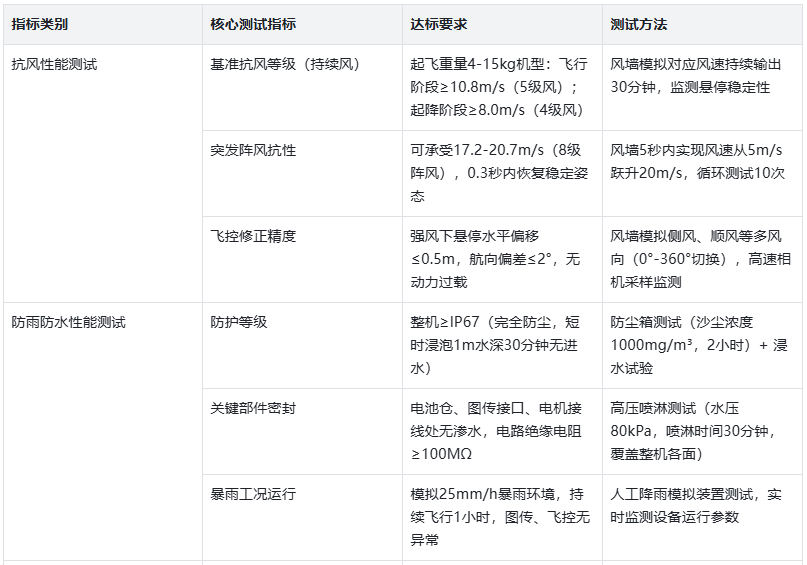This screenshot has width=807, height=565.
Task: Click the 指标类别 column header
Action: tap(40, 24)
